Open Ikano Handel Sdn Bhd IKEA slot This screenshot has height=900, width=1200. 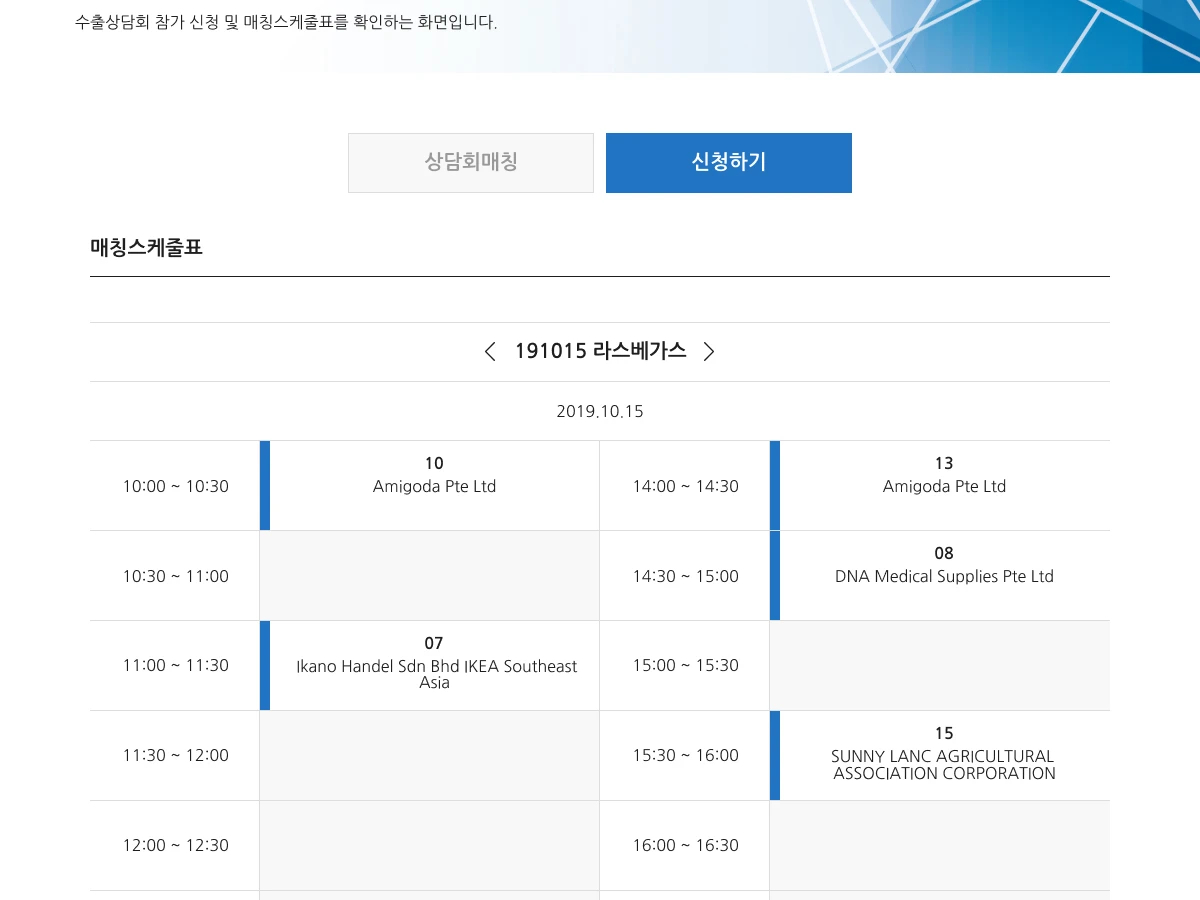click(x=436, y=666)
